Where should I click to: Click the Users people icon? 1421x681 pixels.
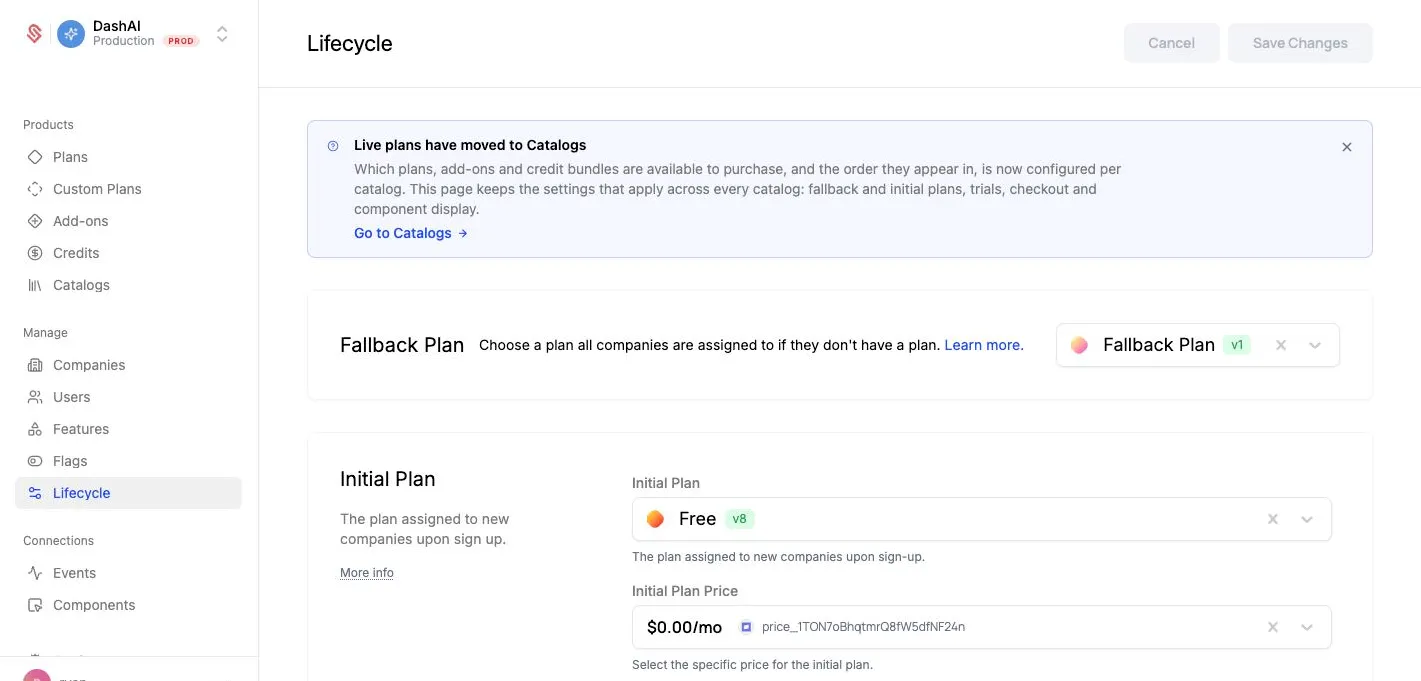[35, 397]
